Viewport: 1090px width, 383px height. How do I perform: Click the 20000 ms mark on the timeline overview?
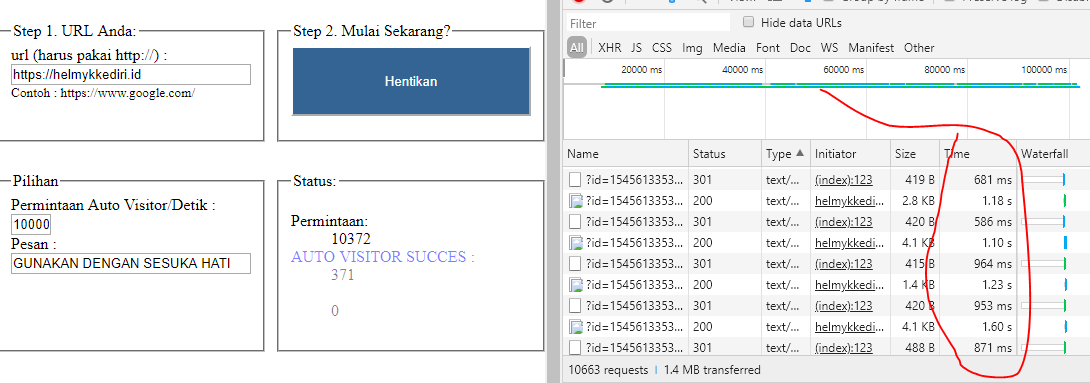(642, 70)
